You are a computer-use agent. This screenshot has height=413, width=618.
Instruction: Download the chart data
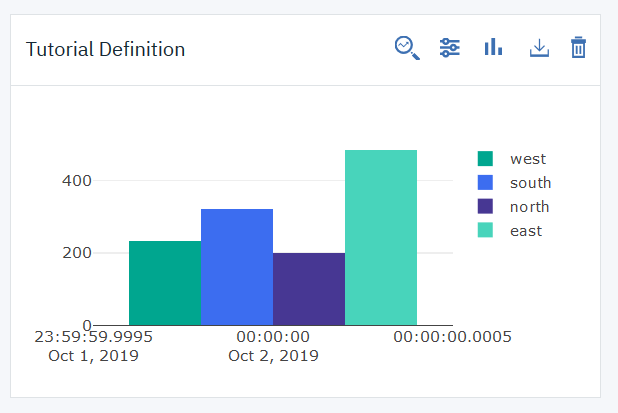click(x=539, y=48)
